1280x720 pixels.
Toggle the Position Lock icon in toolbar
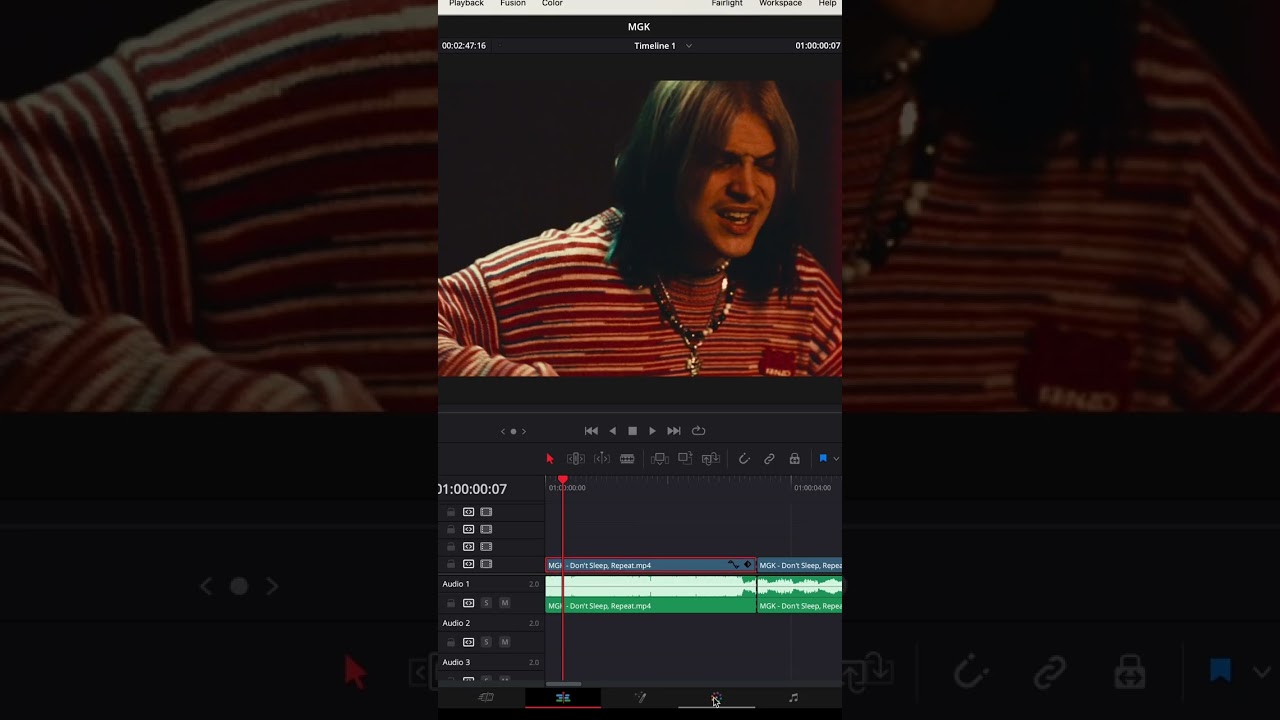794,459
